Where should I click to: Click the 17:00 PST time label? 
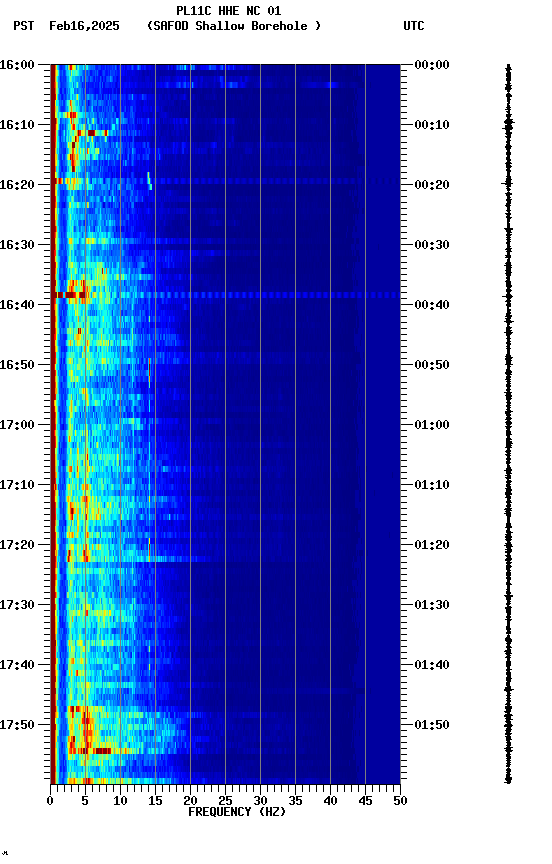(x=17, y=425)
